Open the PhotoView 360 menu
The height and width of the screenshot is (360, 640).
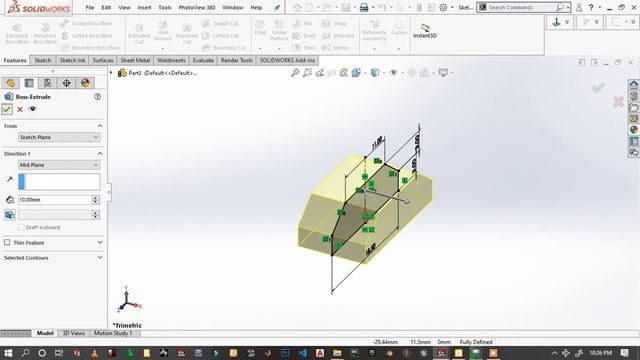click(197, 7)
